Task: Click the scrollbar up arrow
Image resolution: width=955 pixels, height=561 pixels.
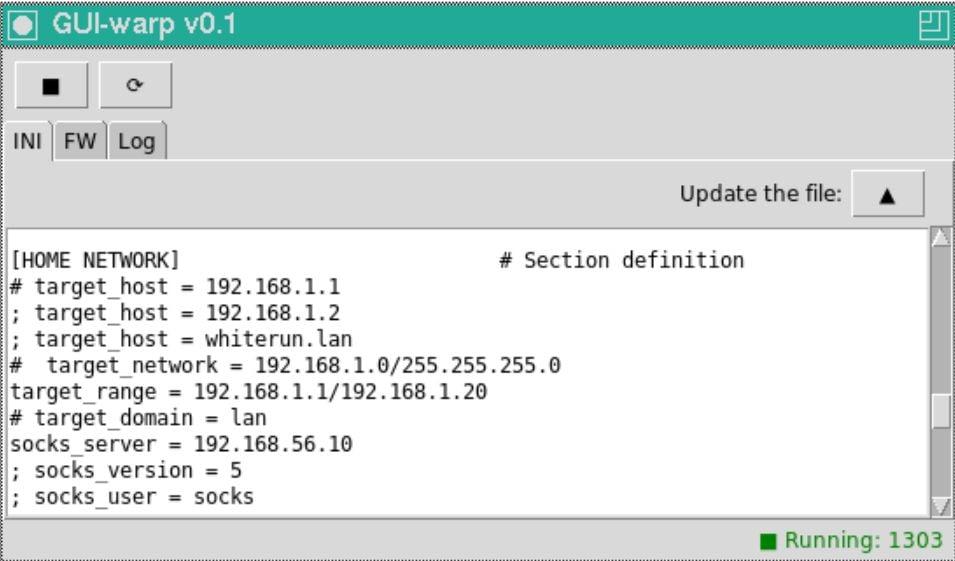Action: point(940,236)
